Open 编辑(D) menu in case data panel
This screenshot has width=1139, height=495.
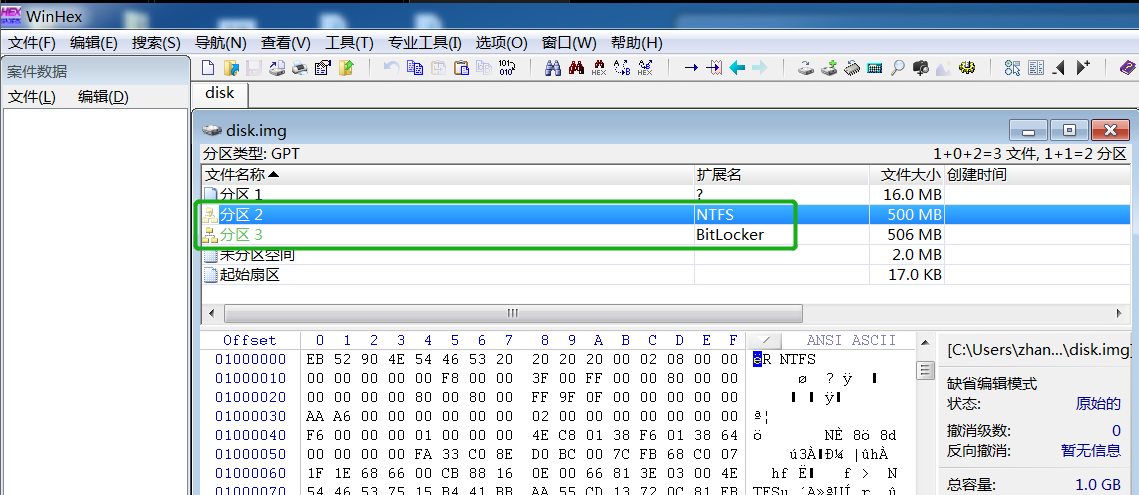pyautogui.click(x=103, y=97)
